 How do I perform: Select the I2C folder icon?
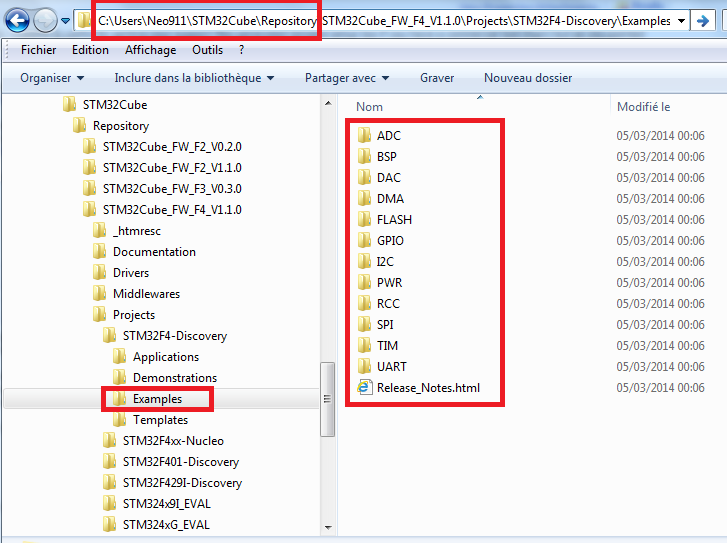point(364,262)
